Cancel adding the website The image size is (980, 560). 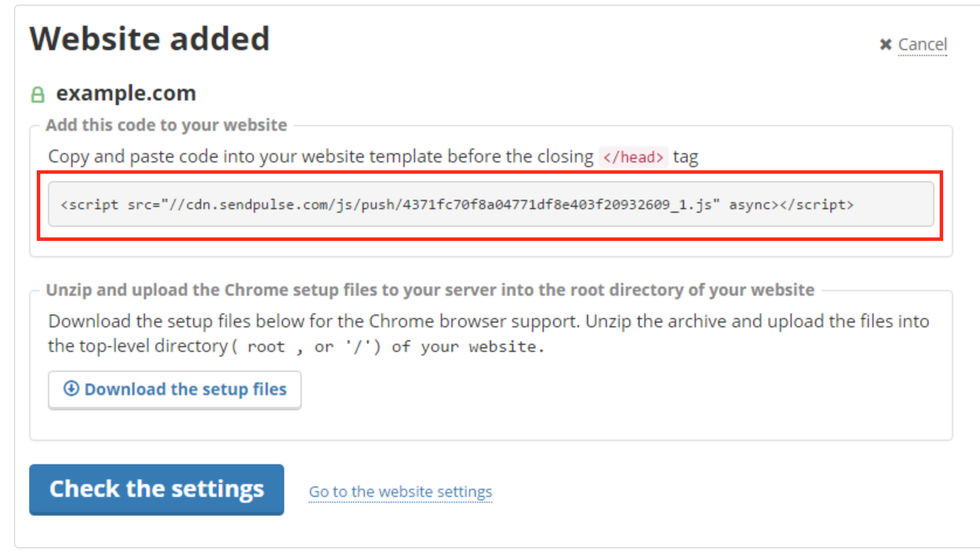(921, 45)
